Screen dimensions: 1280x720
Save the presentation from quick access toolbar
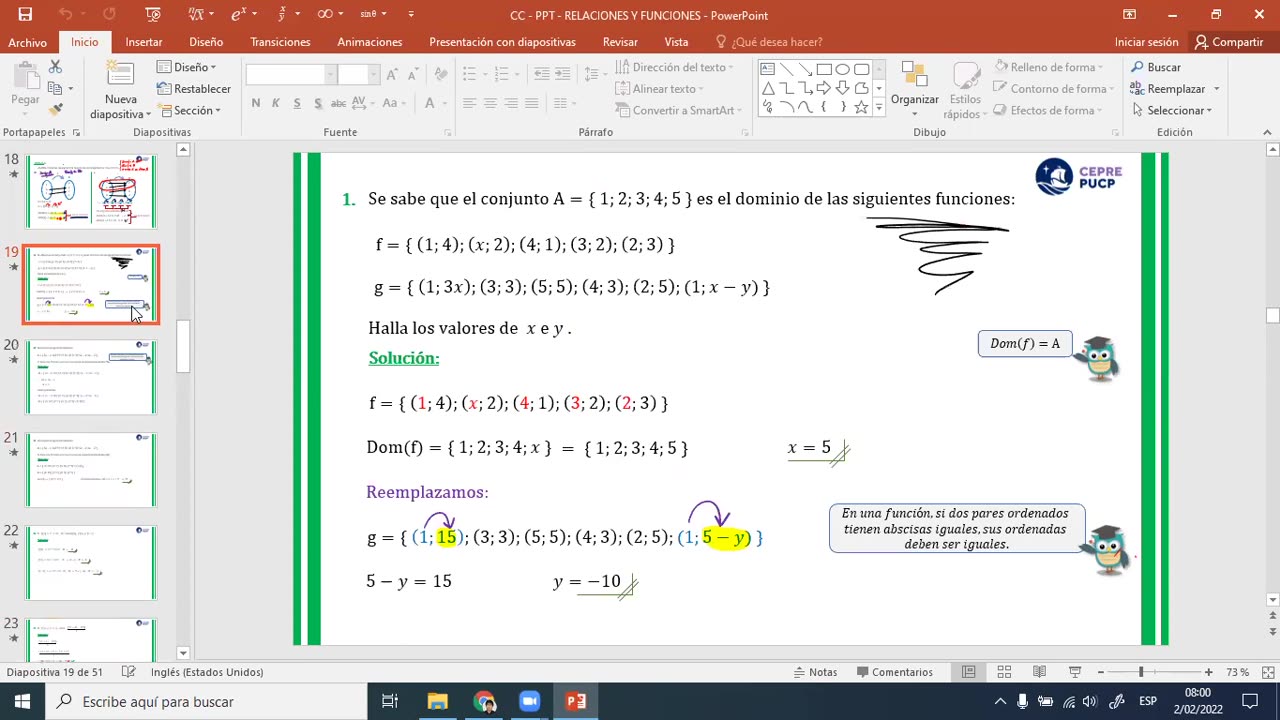pos(25,14)
